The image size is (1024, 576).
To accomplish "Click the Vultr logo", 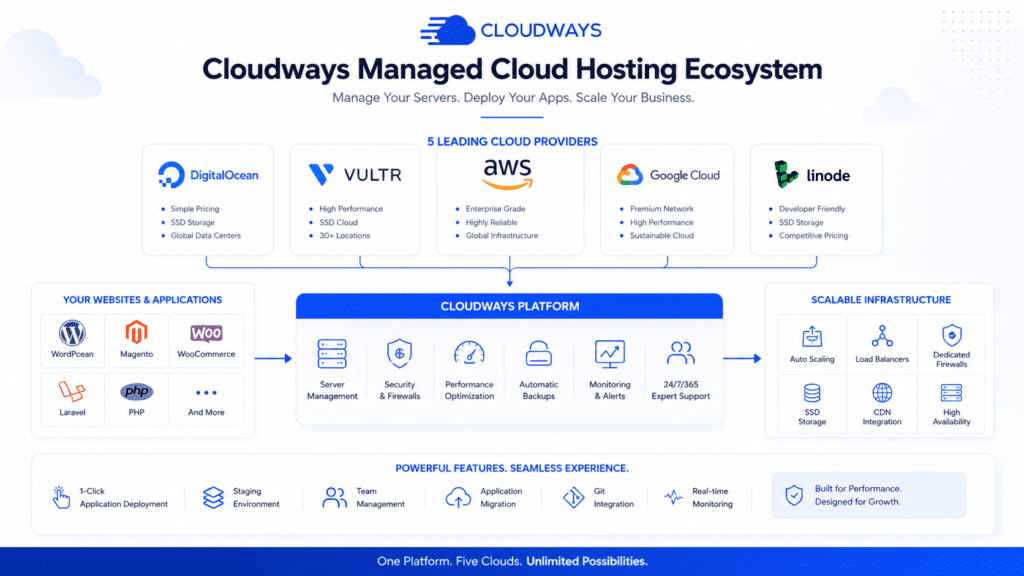I will (x=355, y=175).
